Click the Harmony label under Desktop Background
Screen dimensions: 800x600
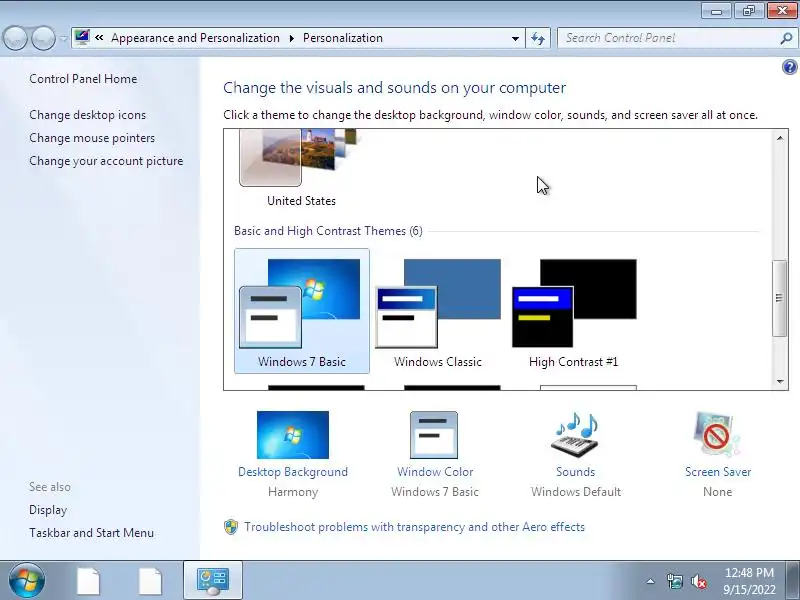(x=293, y=492)
